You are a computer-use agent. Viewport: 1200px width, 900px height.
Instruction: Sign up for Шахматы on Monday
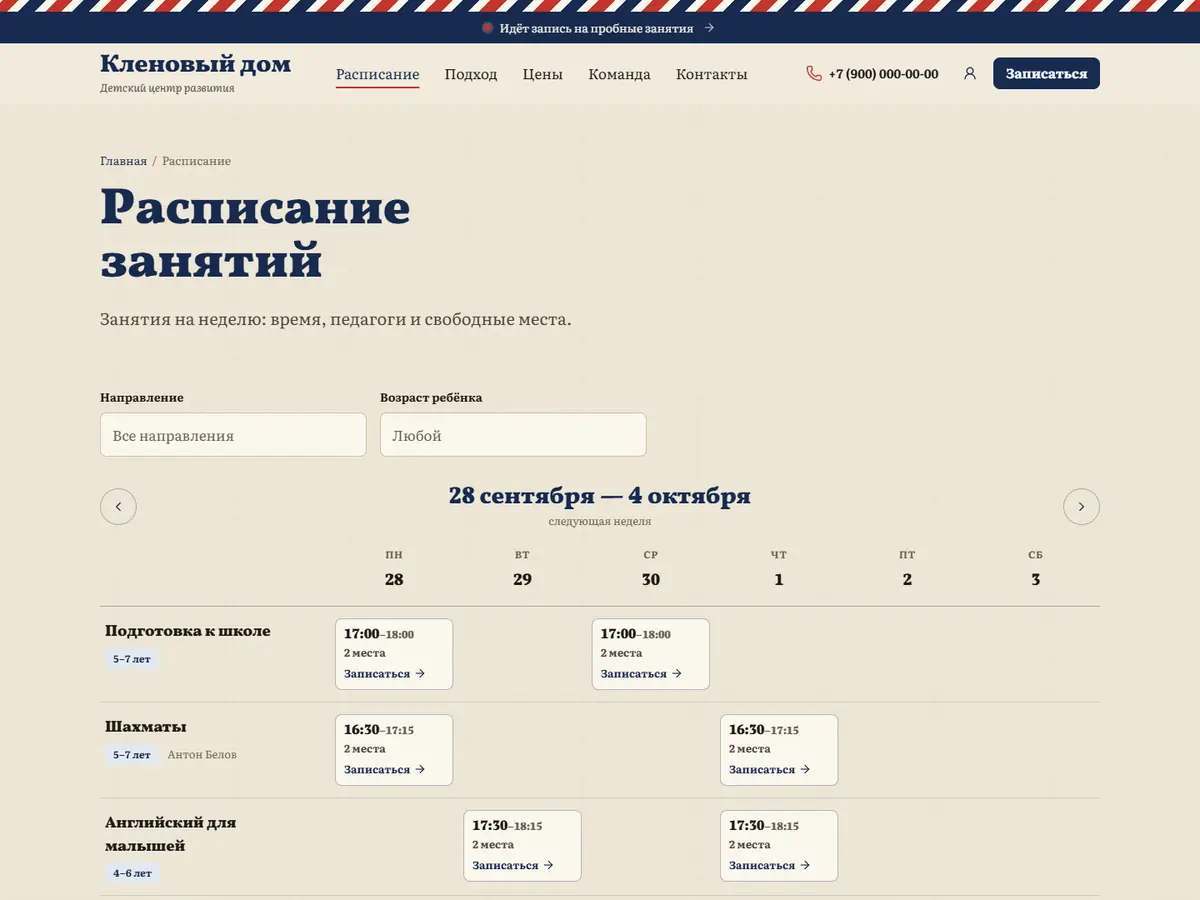pyautogui.click(x=385, y=770)
